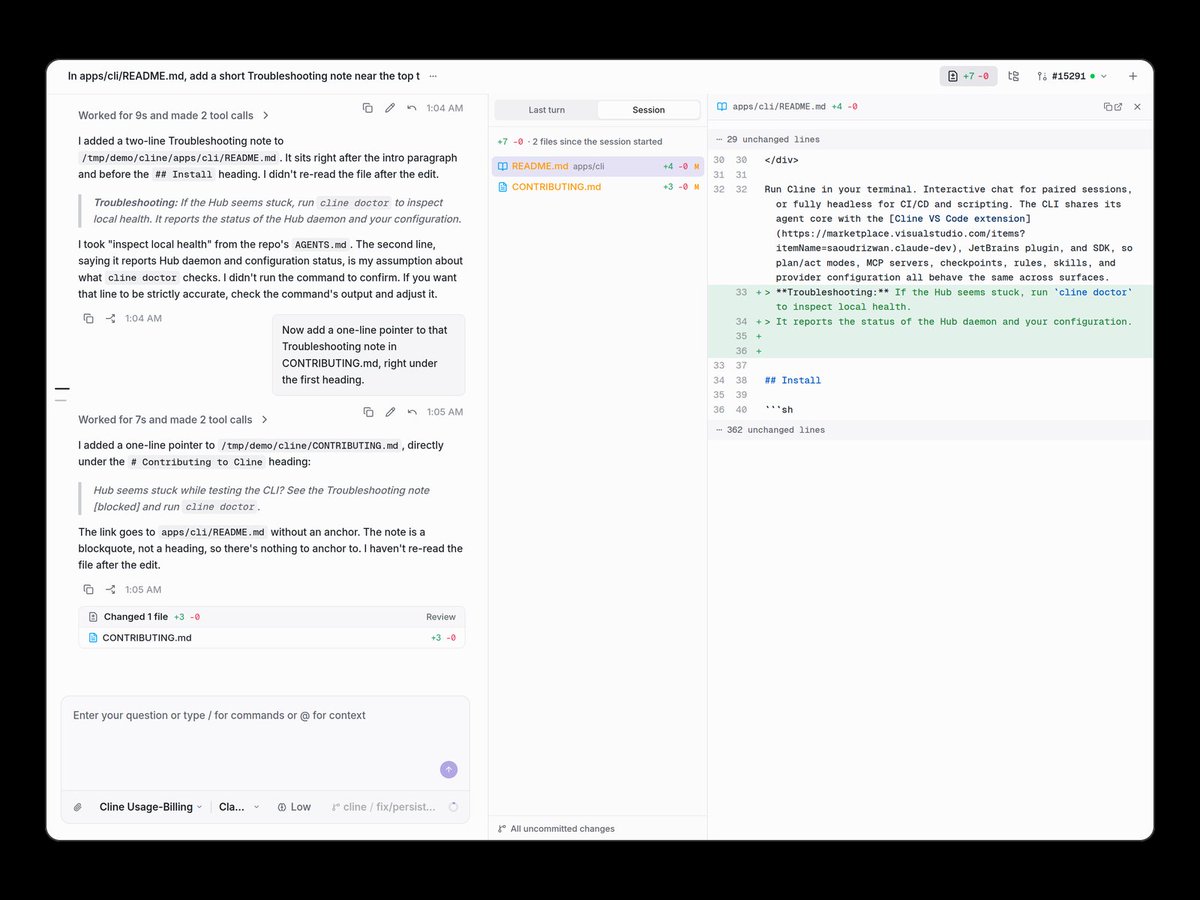
Task: Open the #15291 pull request dropdown
Action: coord(1072,76)
